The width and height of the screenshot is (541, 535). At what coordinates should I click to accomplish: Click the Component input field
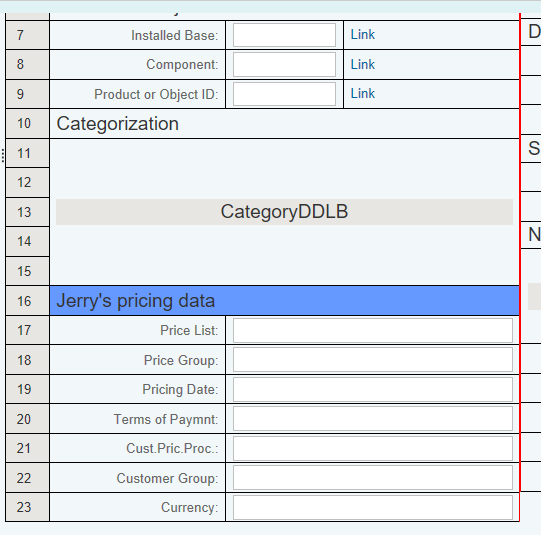(x=284, y=65)
